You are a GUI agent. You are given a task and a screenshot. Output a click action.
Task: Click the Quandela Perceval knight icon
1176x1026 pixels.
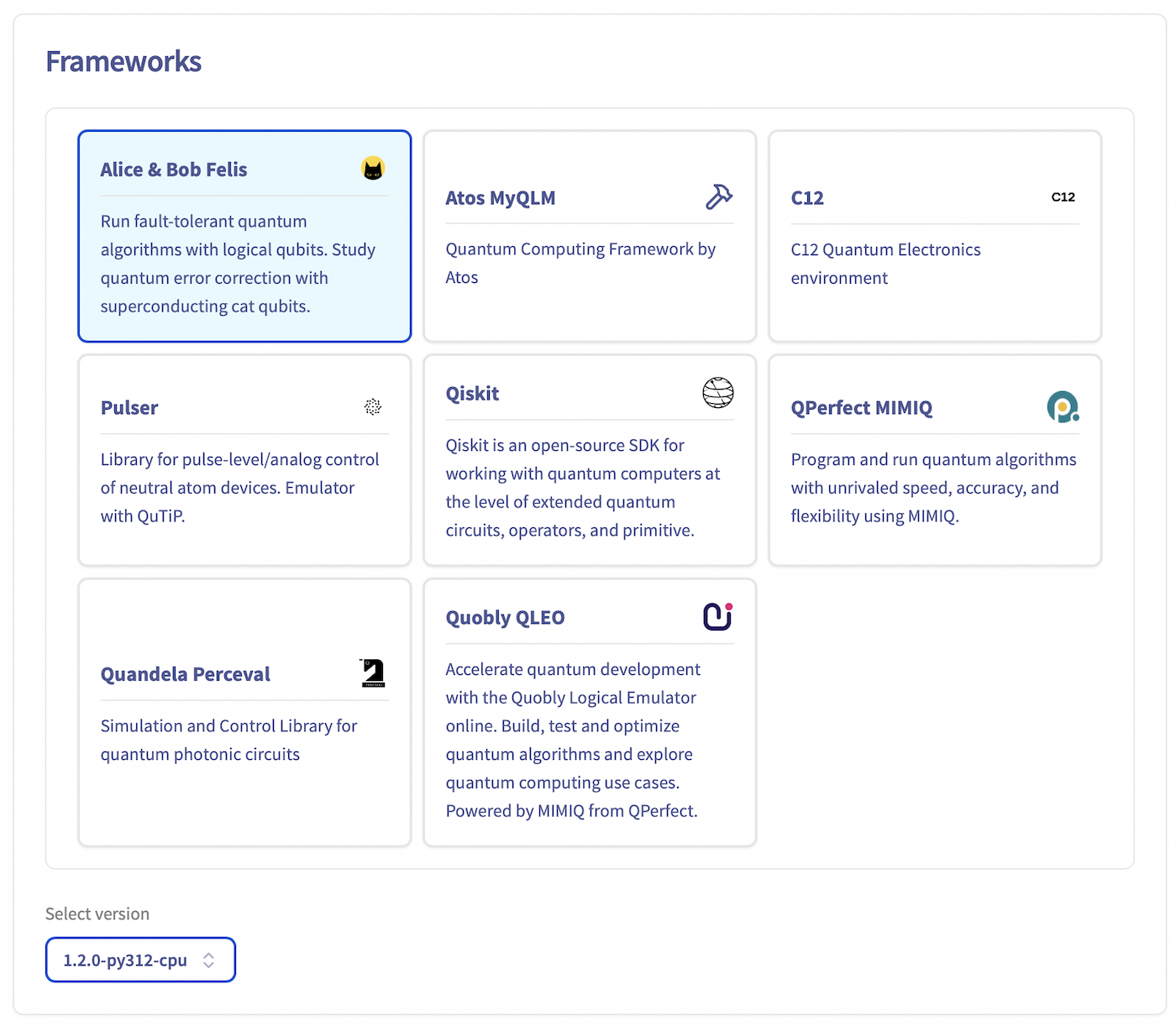point(372,673)
